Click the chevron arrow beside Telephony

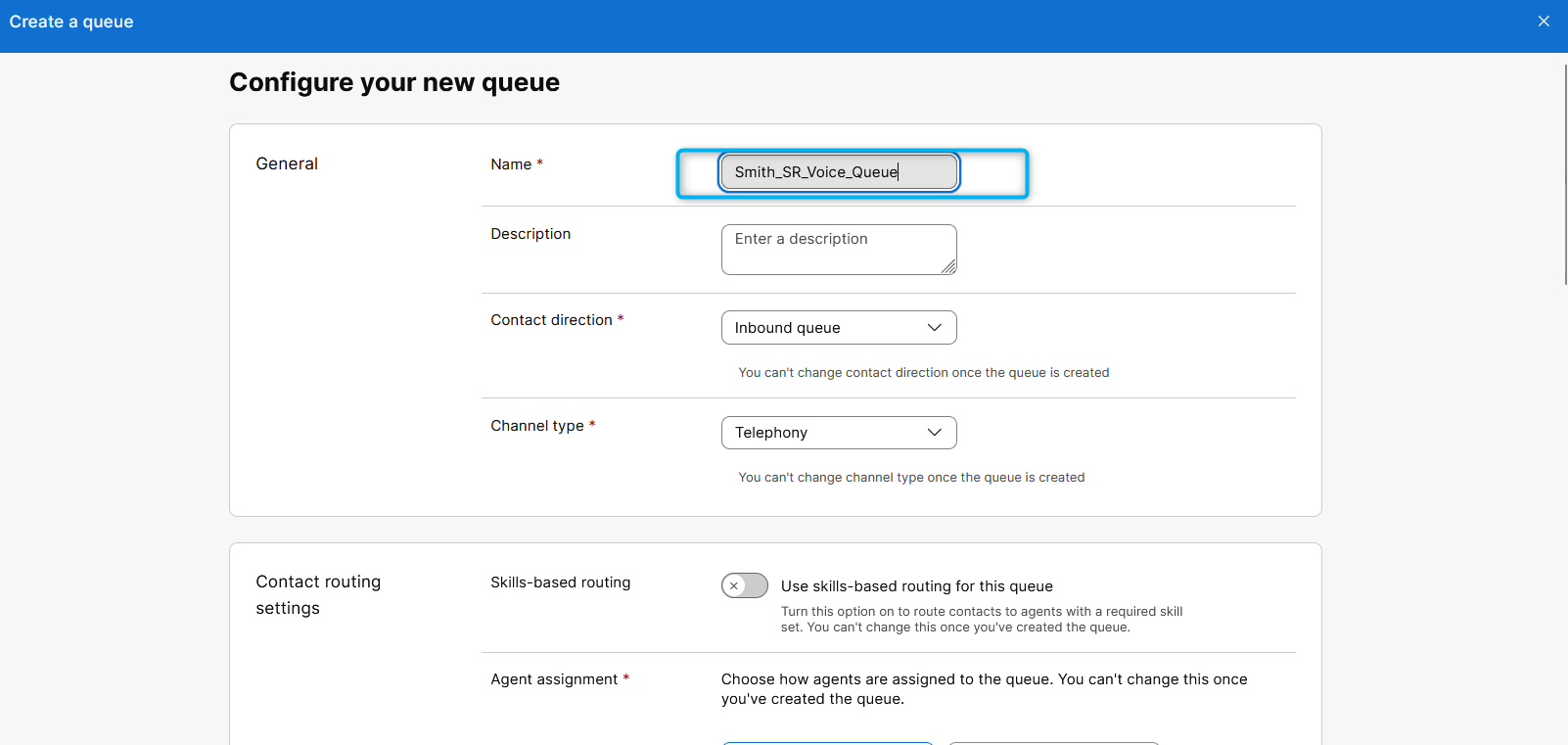click(x=934, y=433)
